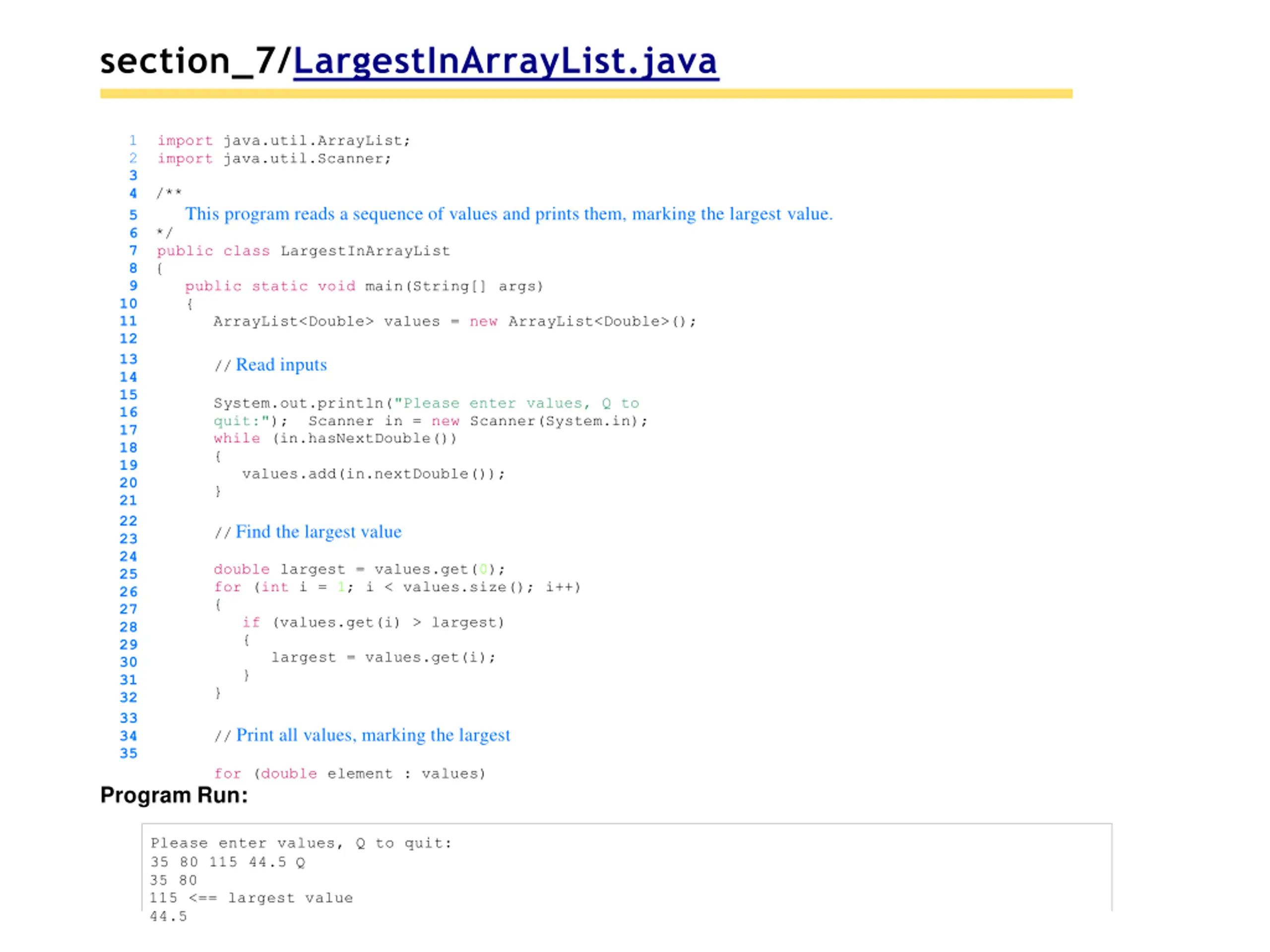Viewport: 1270px width, 952px height.
Task: Click line number 18
Action: [128, 448]
